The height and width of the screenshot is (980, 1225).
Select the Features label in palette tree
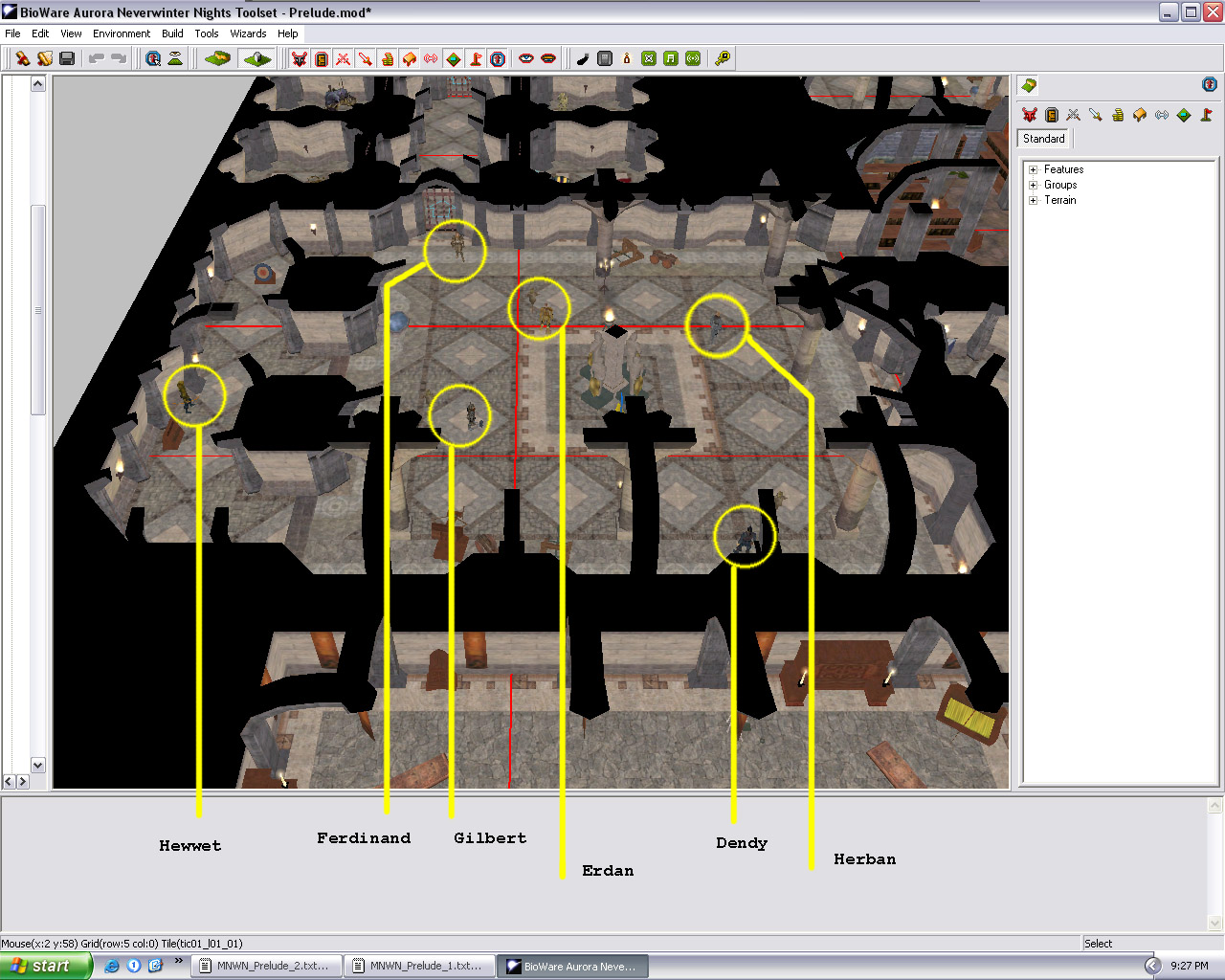click(x=1063, y=169)
